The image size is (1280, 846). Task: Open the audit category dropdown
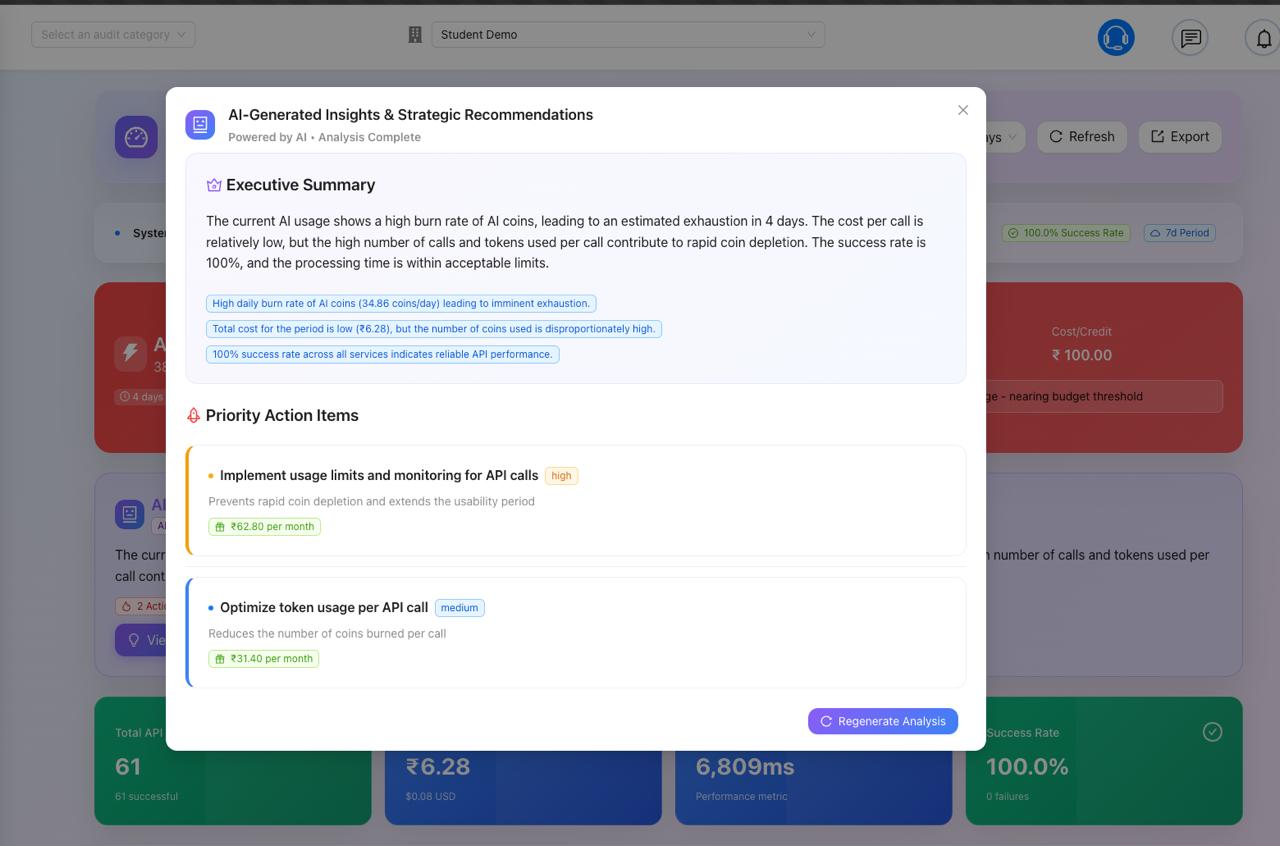tap(113, 35)
